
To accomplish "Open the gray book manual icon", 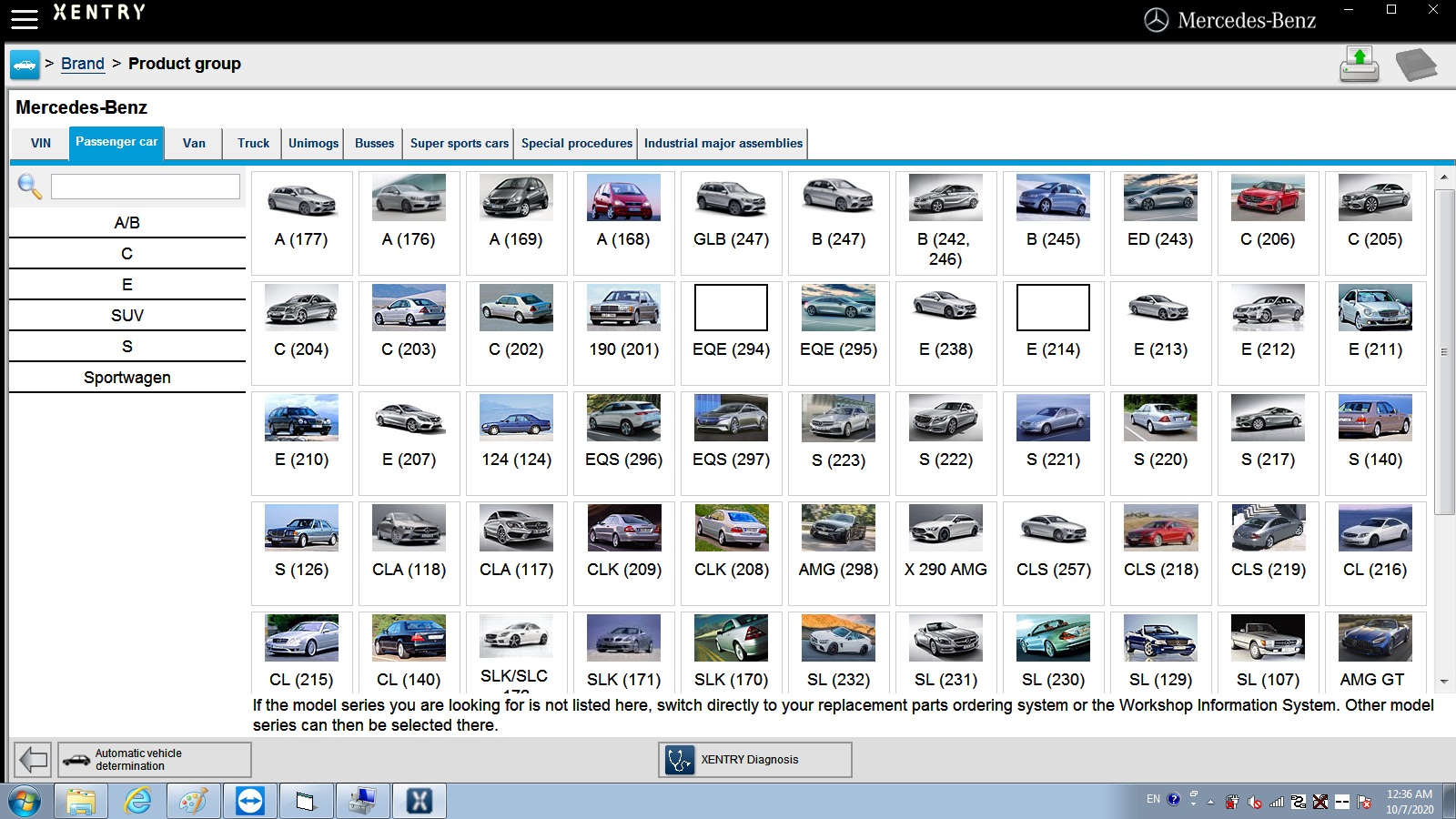I will pos(1416,65).
